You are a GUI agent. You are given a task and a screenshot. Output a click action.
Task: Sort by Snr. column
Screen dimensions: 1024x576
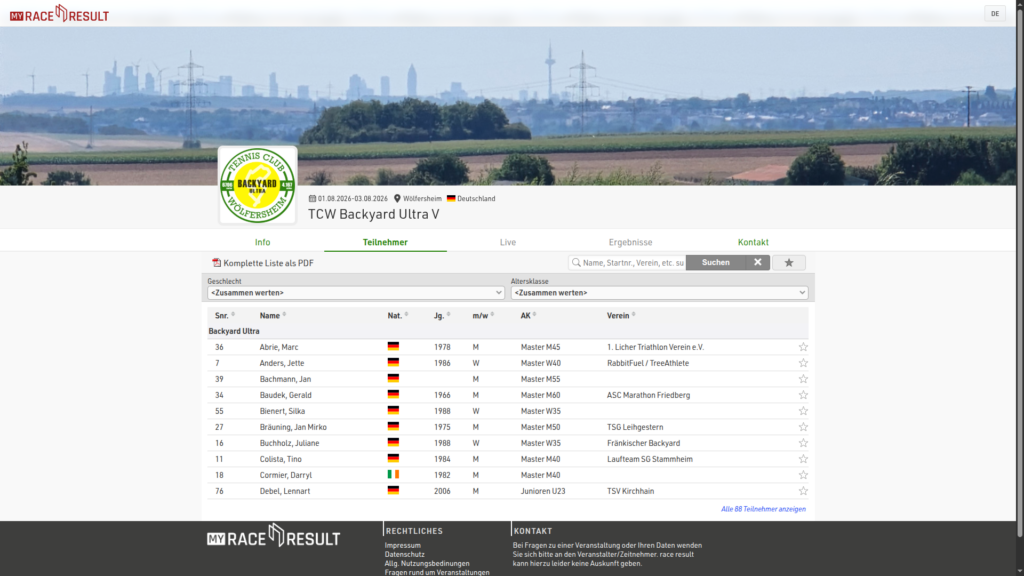[x=225, y=315]
